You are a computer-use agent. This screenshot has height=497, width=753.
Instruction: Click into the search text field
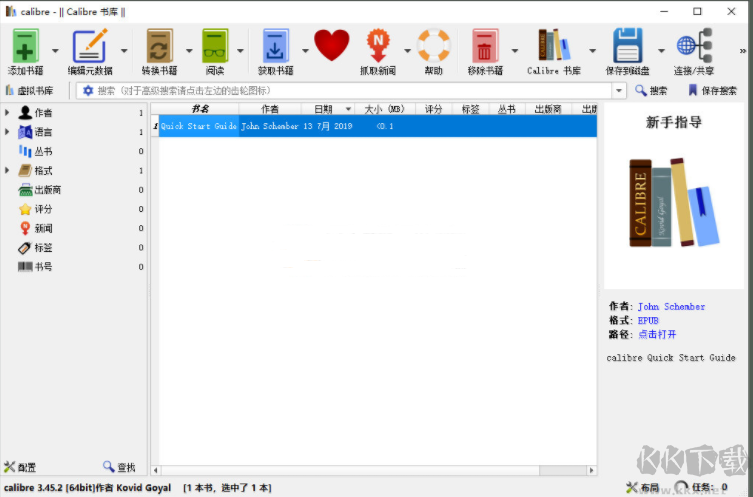coord(350,91)
